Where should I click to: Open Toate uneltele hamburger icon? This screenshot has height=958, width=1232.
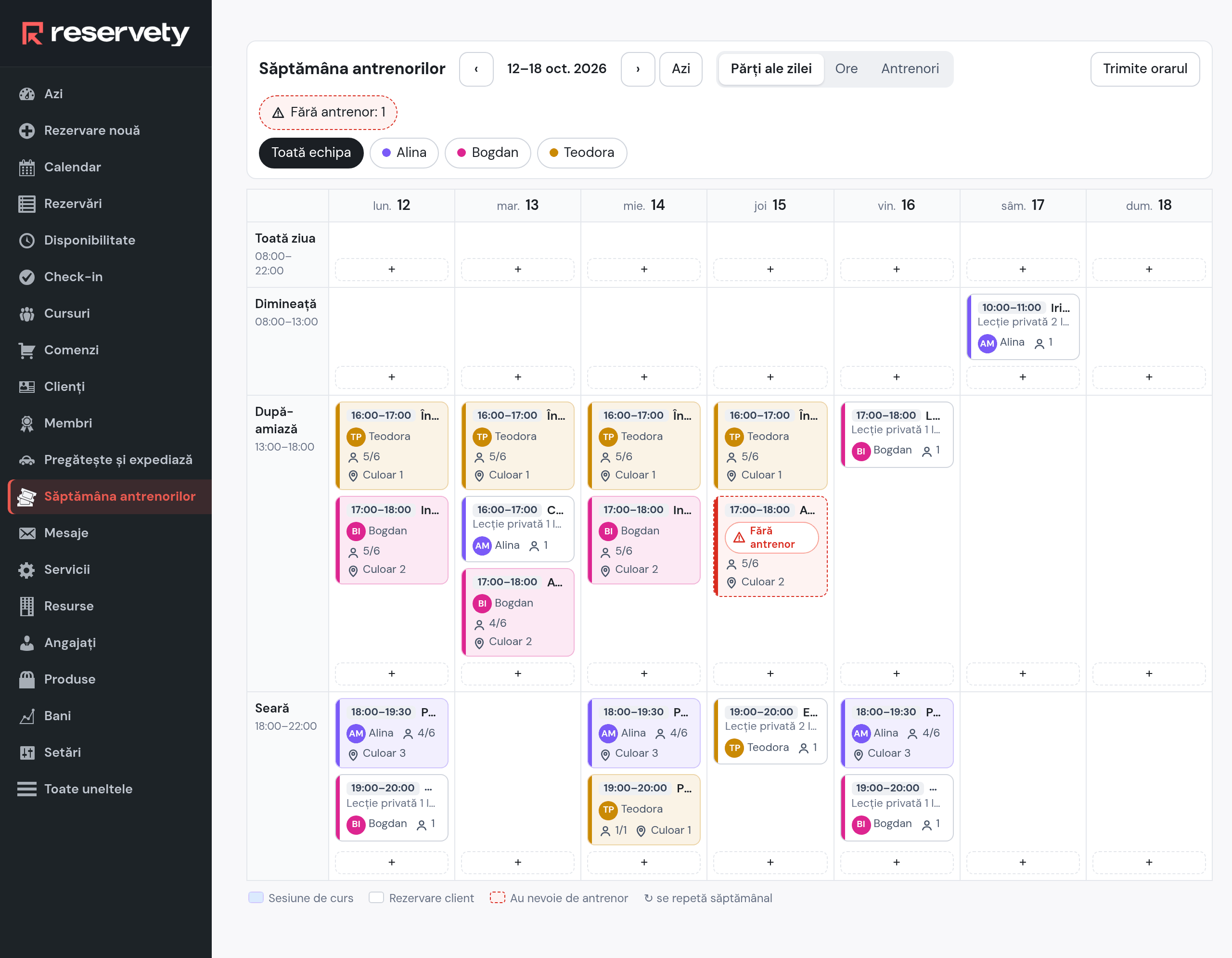click(26, 790)
